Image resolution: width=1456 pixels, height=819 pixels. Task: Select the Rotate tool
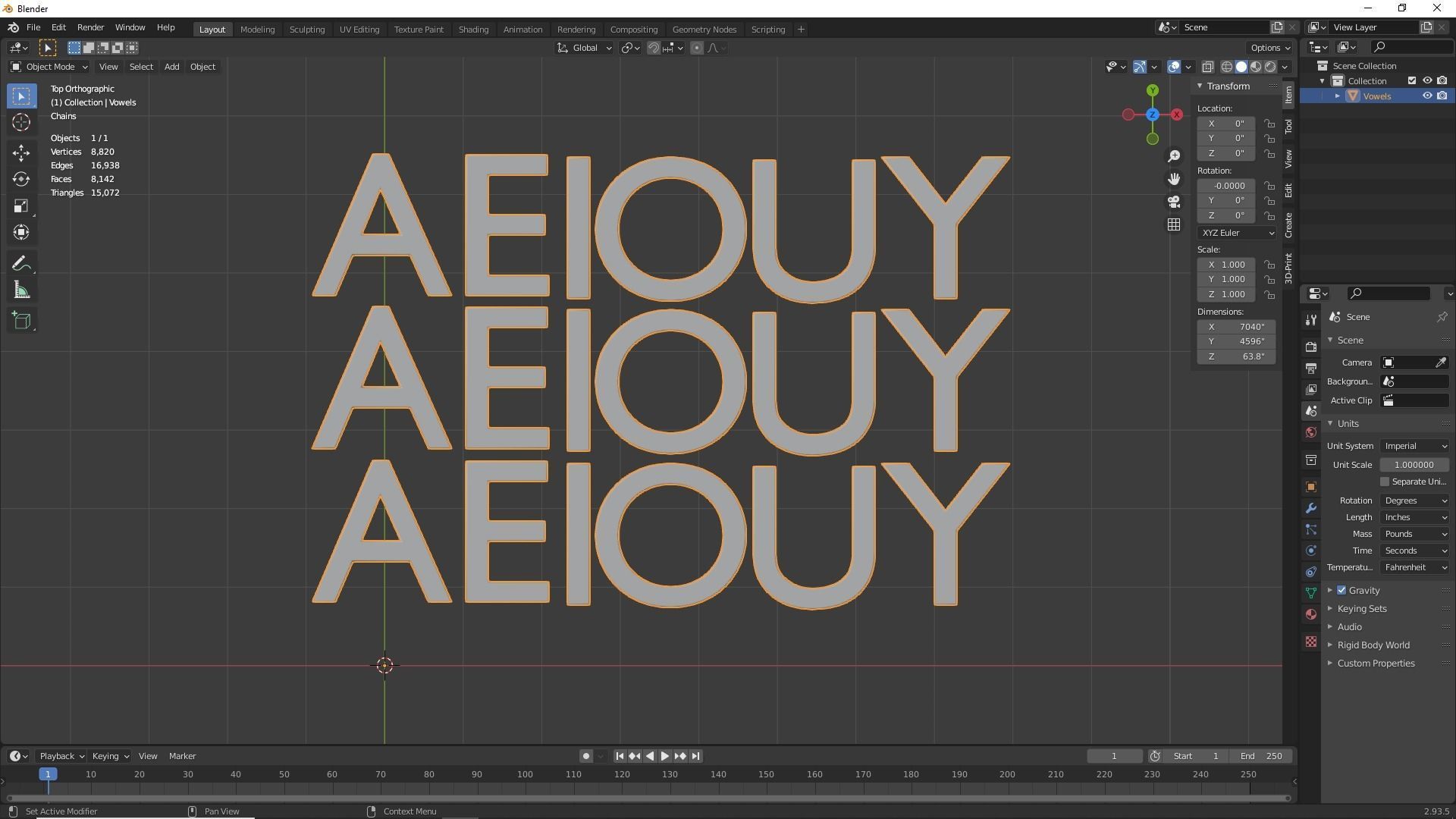(21, 179)
